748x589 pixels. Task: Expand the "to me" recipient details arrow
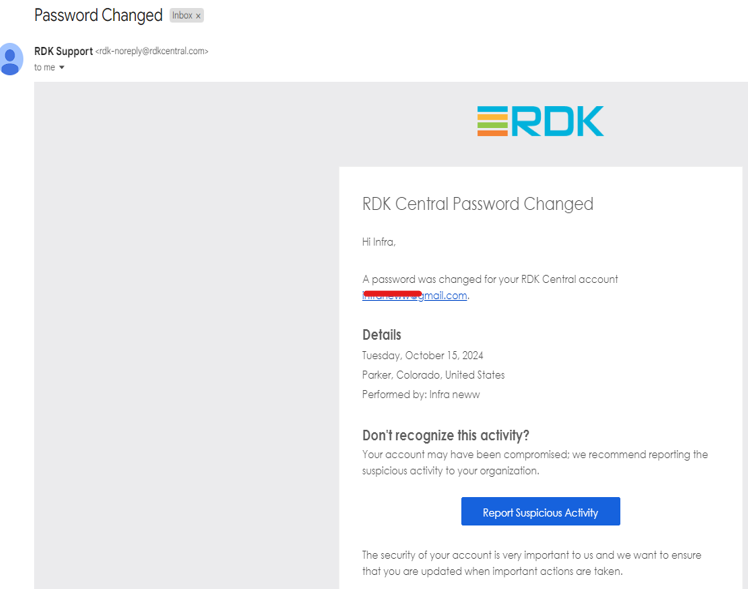pos(62,68)
